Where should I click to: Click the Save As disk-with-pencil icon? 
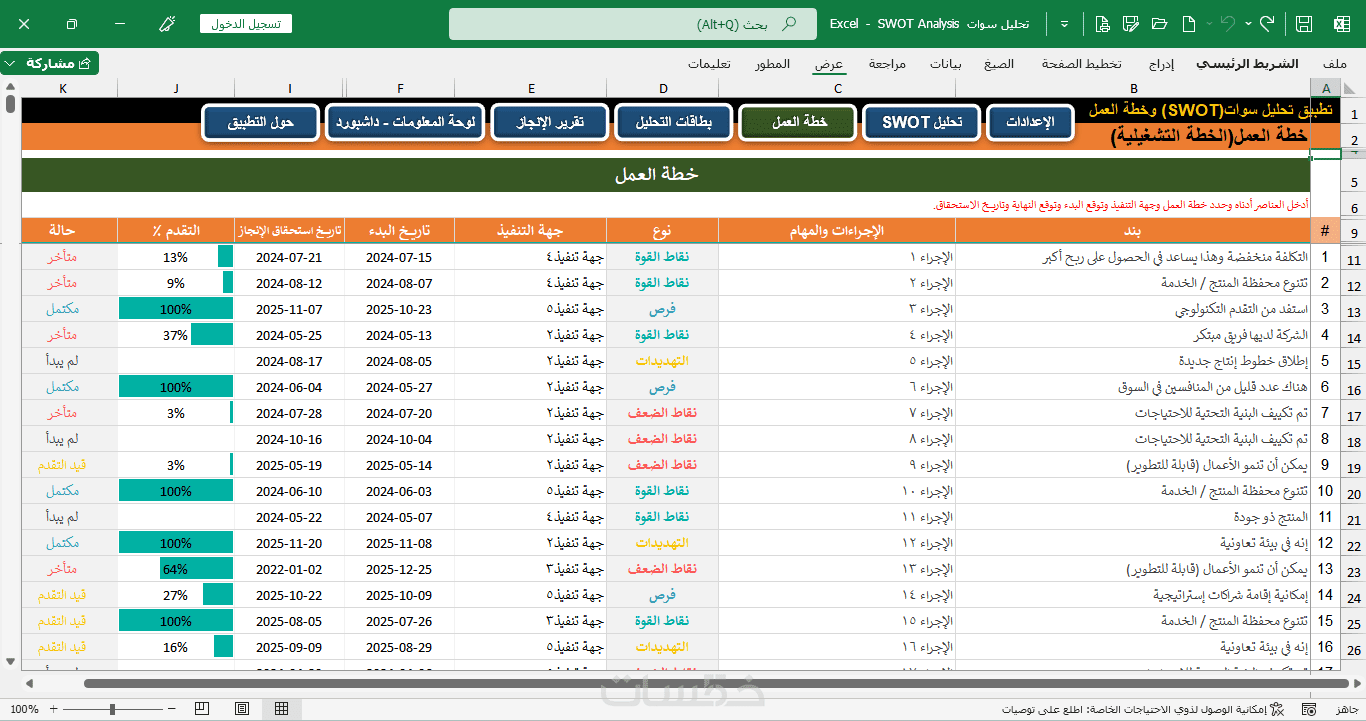[x=1131, y=23]
